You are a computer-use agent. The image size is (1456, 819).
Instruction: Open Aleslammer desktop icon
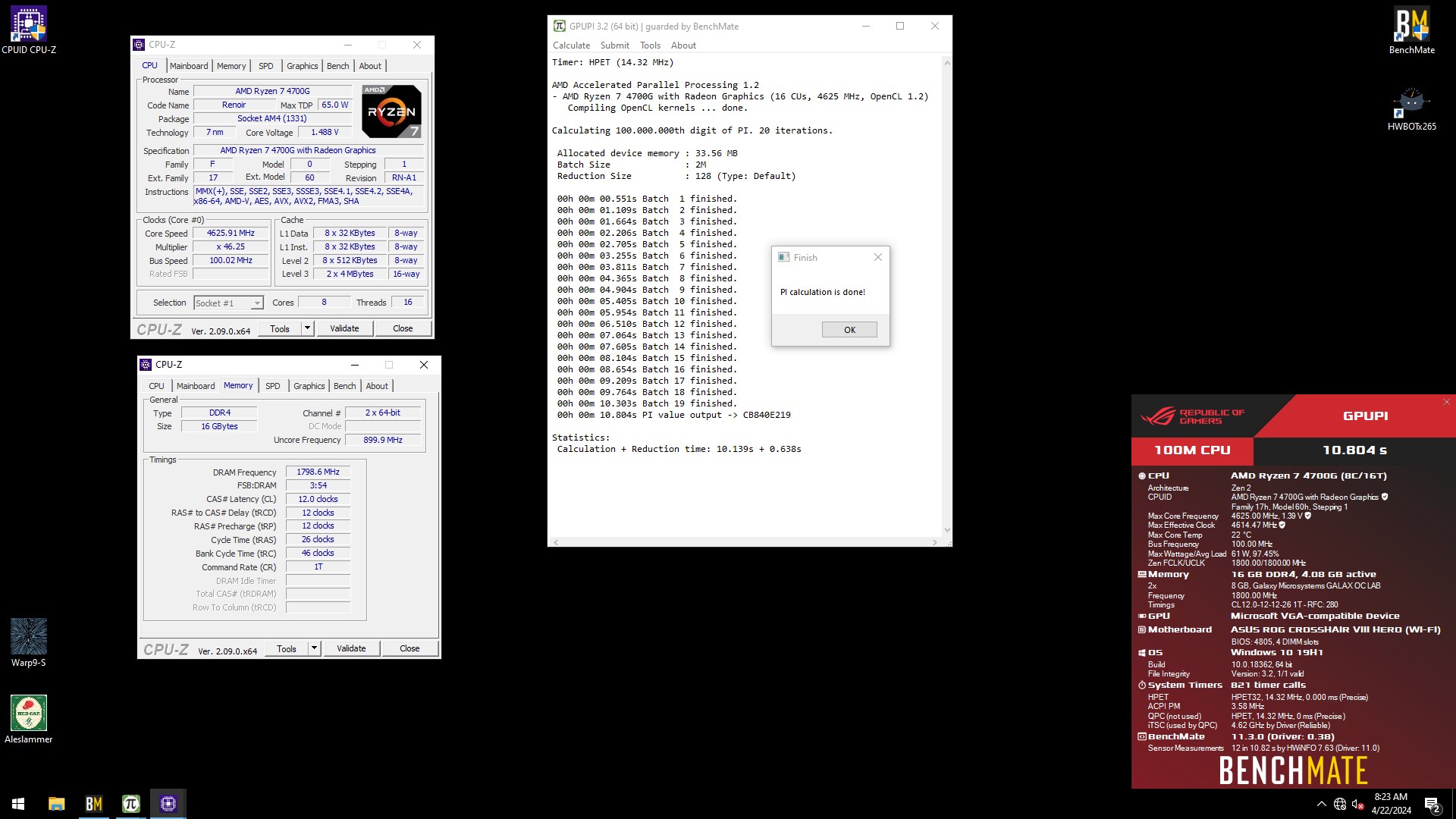click(x=29, y=719)
